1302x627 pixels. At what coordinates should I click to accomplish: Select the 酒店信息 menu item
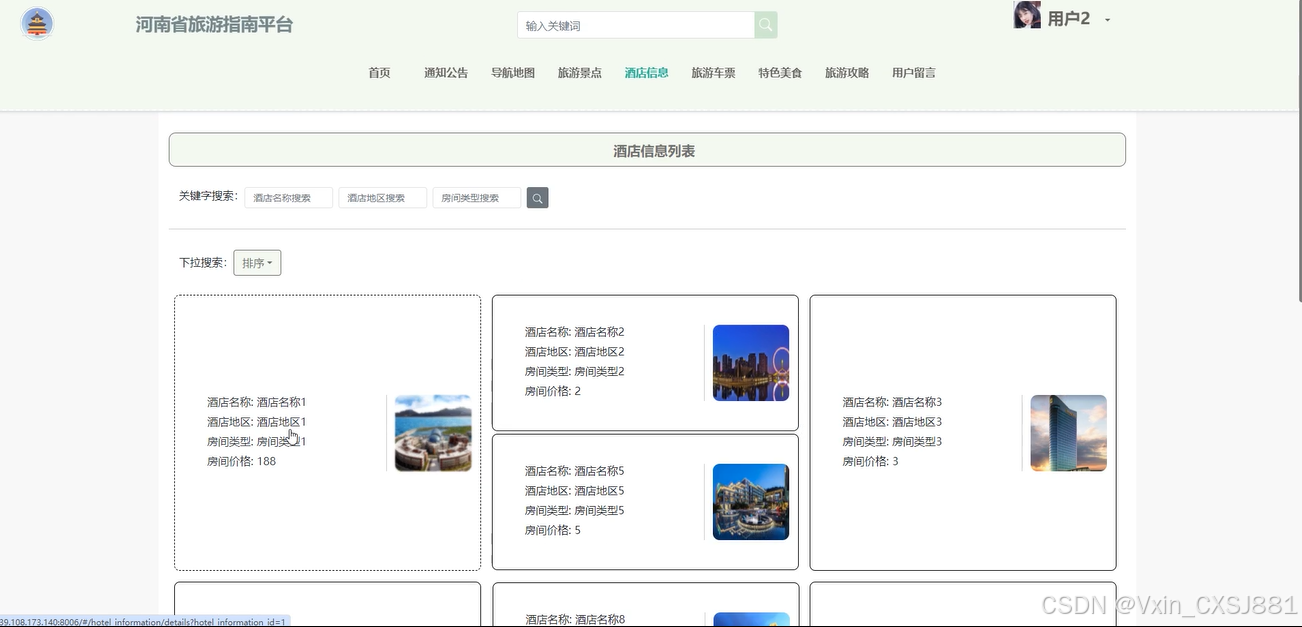tap(647, 73)
